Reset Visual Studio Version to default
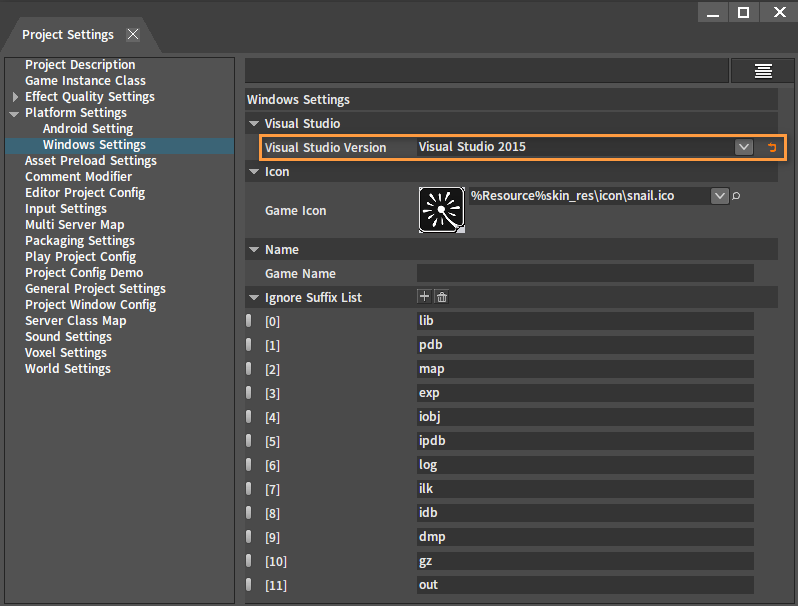 (x=772, y=148)
